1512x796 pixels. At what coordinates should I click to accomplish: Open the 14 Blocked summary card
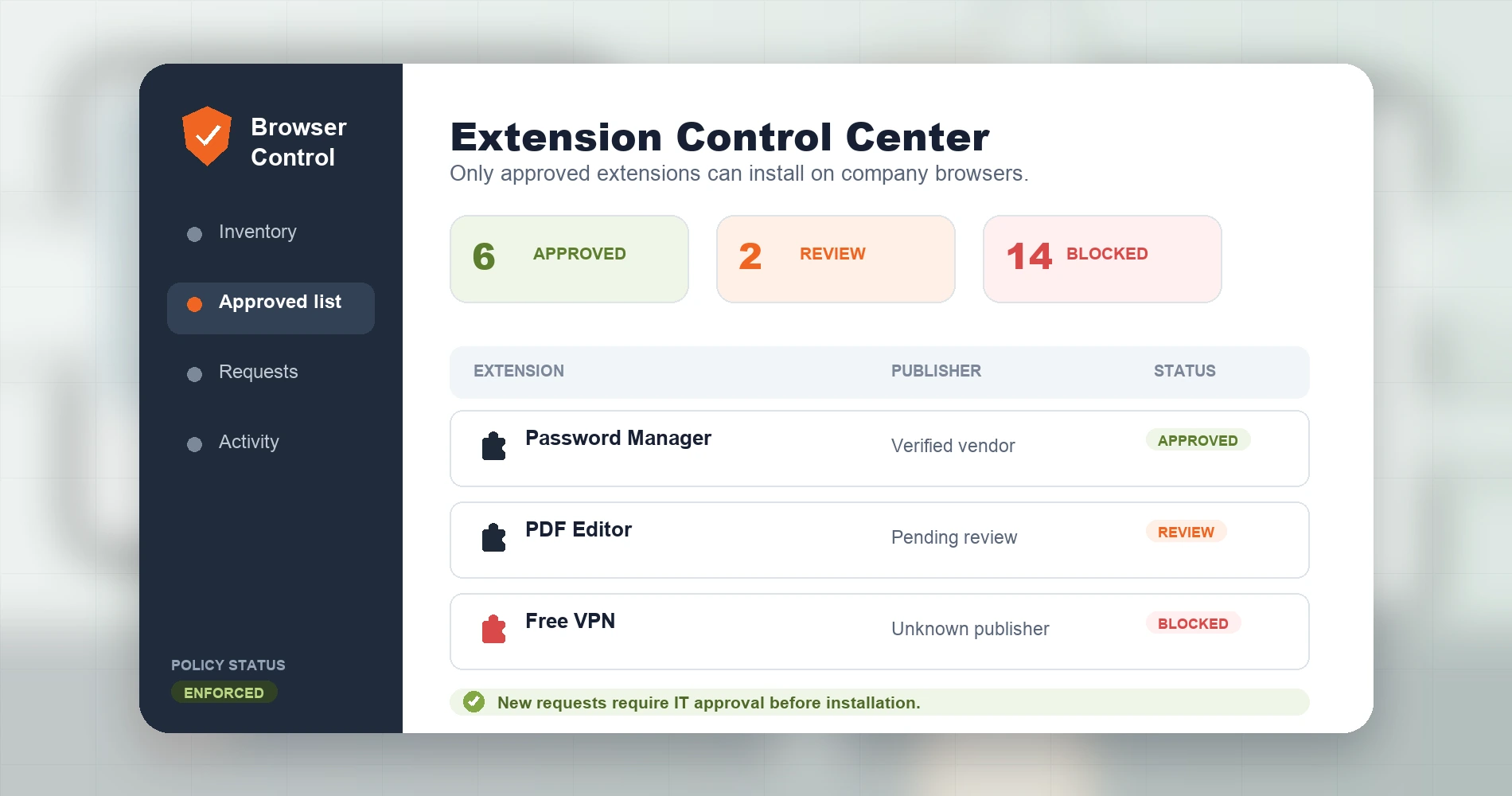point(1102,259)
